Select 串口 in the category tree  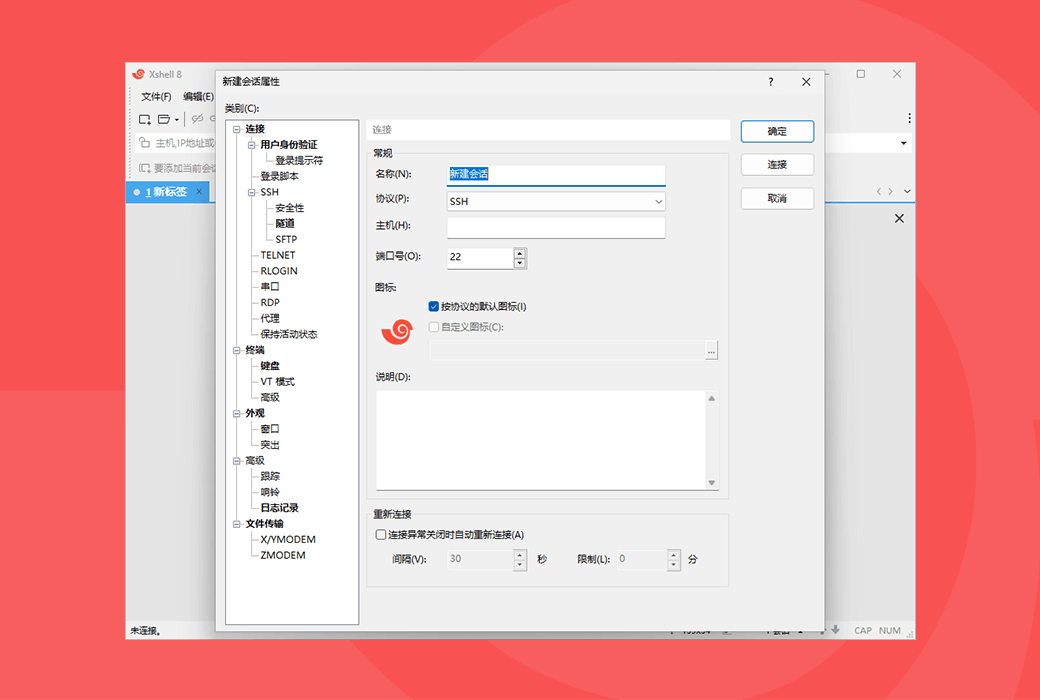pos(270,287)
